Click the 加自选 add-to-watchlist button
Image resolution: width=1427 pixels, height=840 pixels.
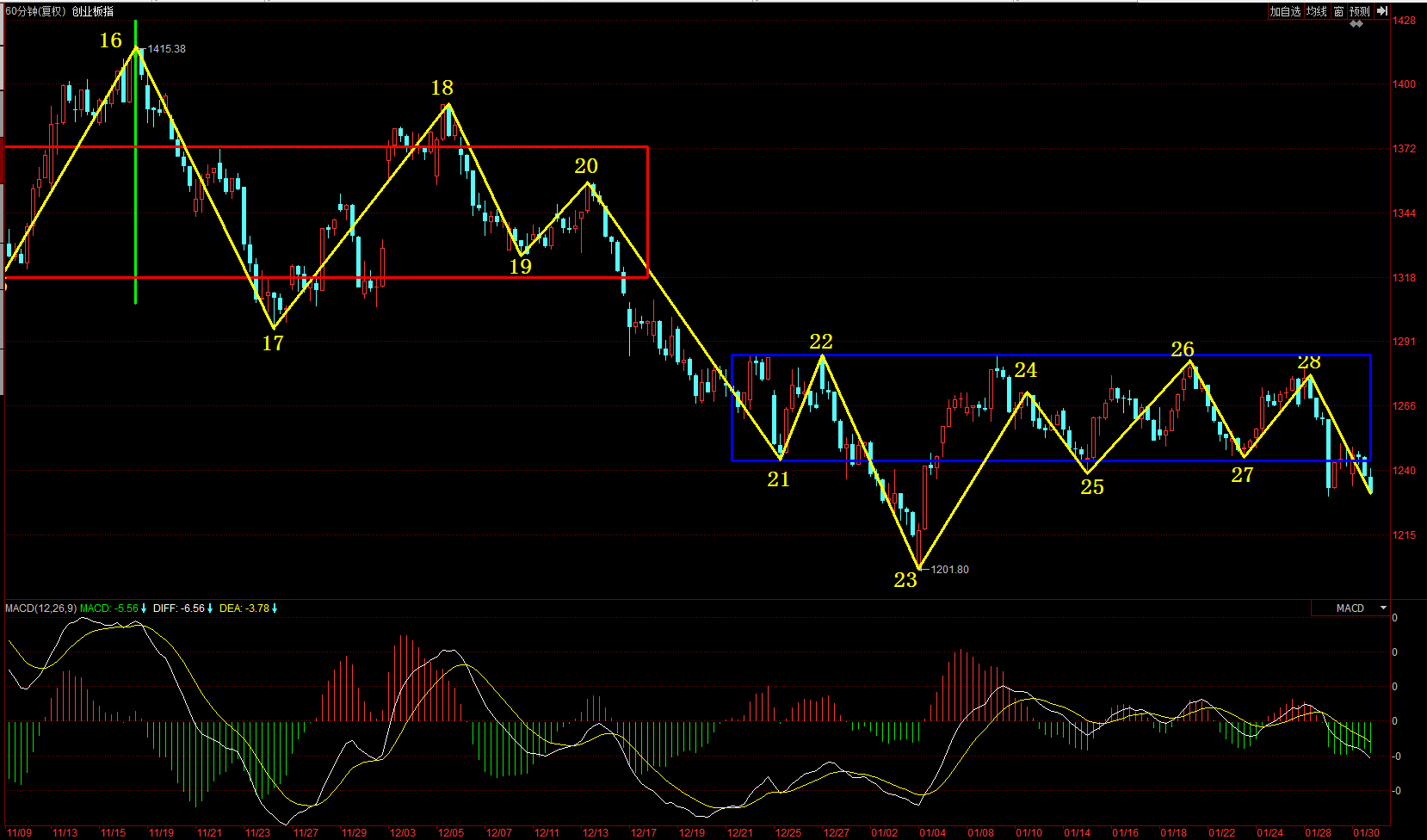(1285, 11)
